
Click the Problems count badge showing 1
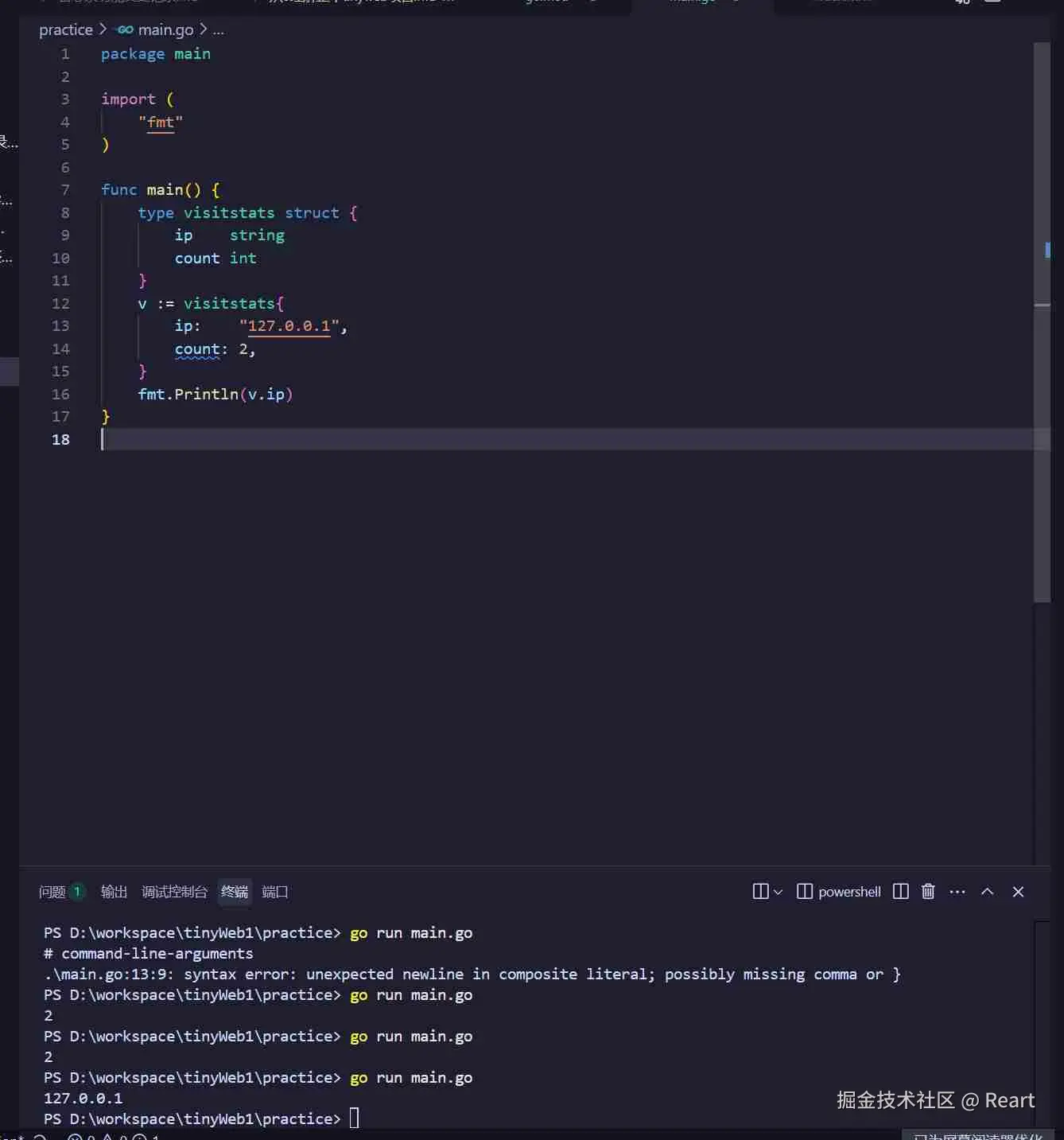point(76,892)
